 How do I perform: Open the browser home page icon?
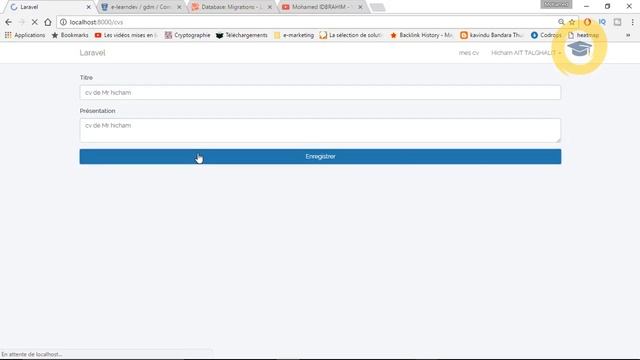click(48, 22)
